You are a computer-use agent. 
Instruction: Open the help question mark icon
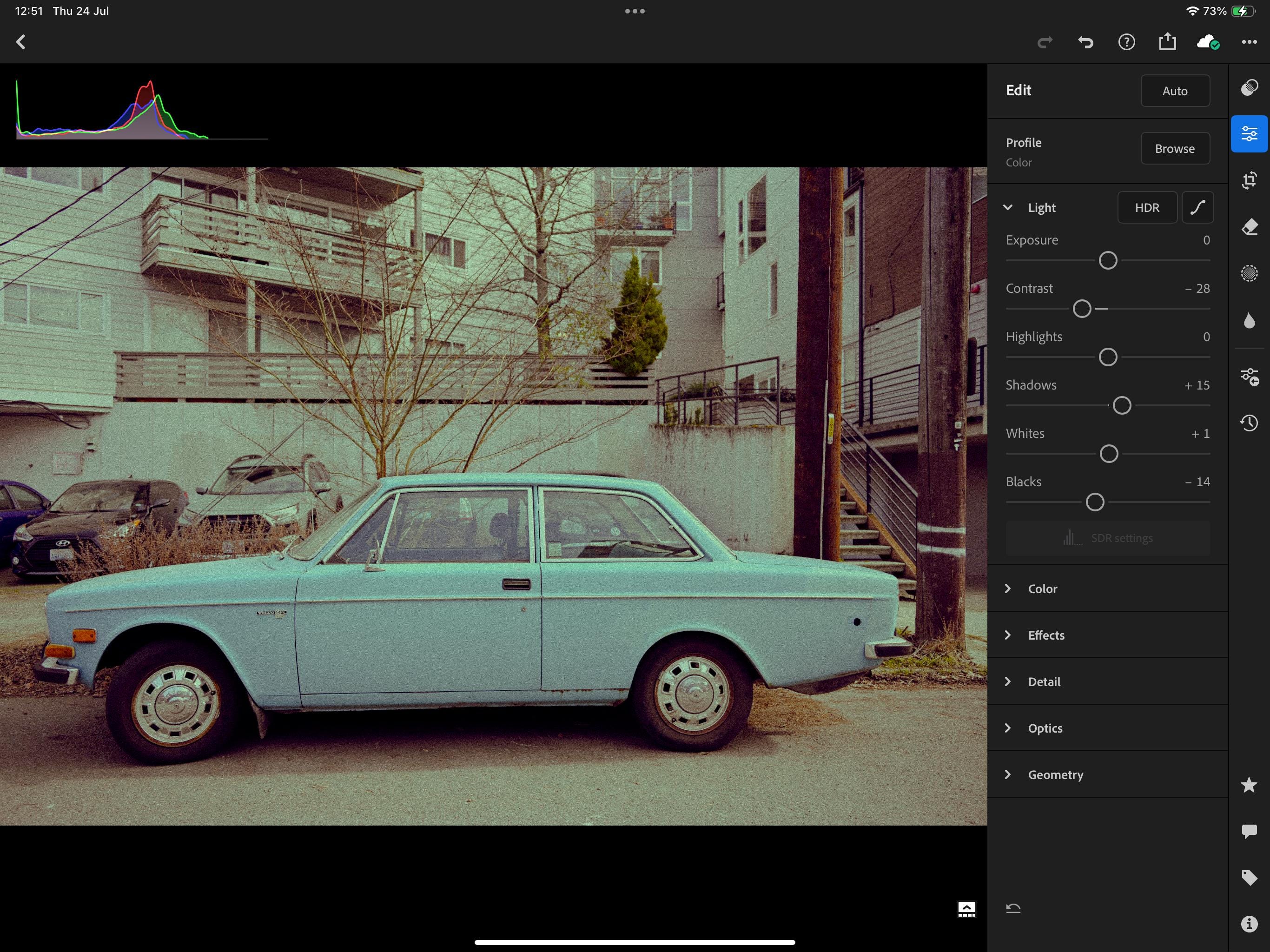(x=1126, y=42)
